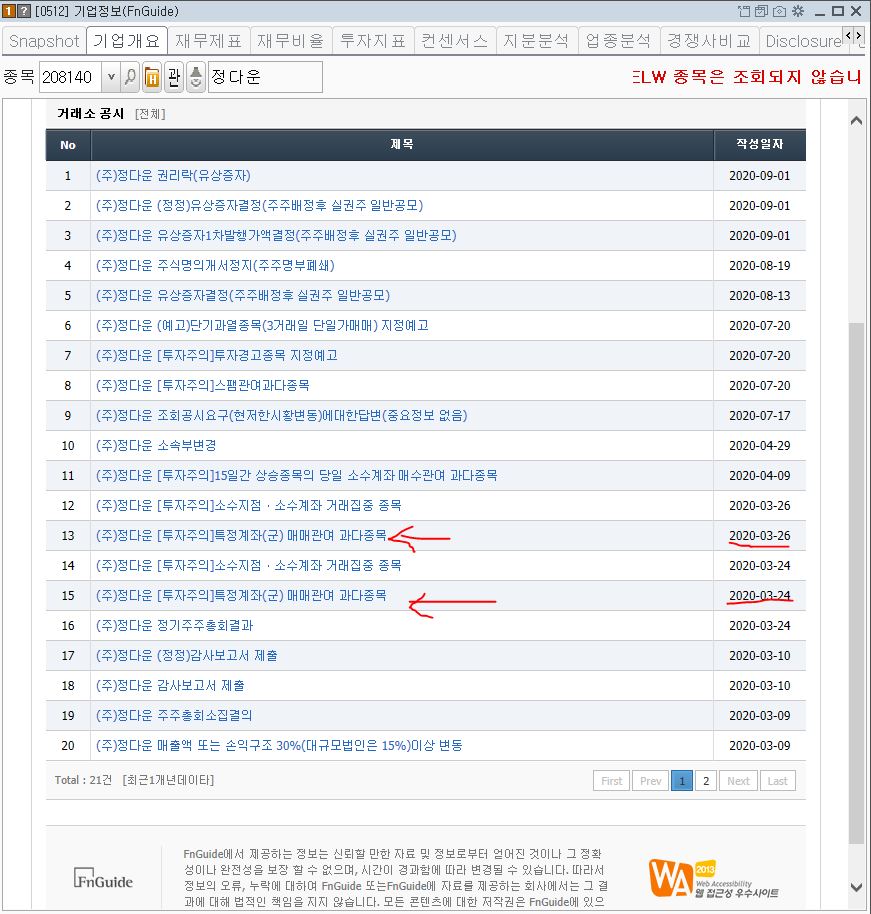Open the Disclosure tab
The image size is (871, 914).
803,41
